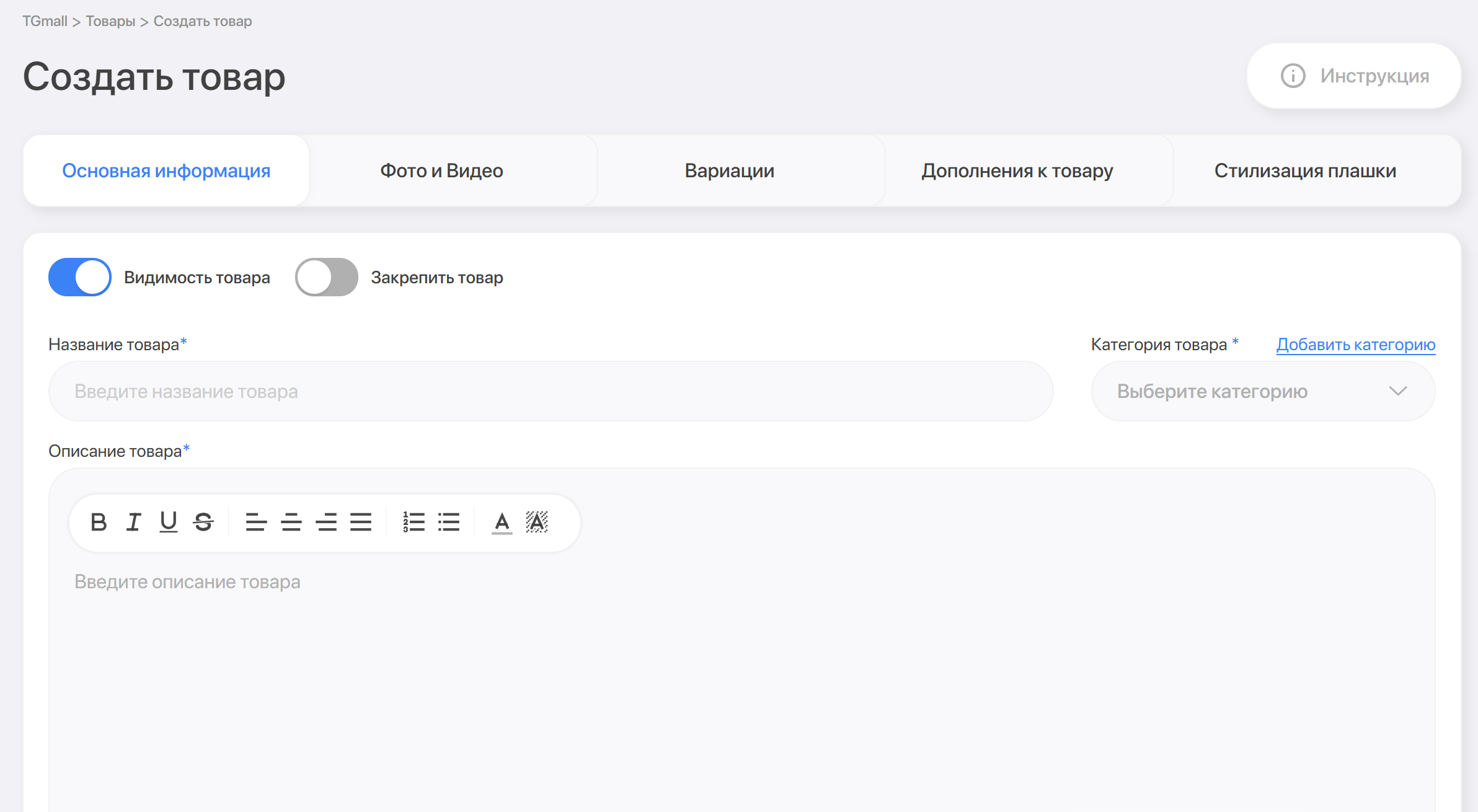Switch to the Фото и Видео tab
1478x812 pixels.
point(441,170)
